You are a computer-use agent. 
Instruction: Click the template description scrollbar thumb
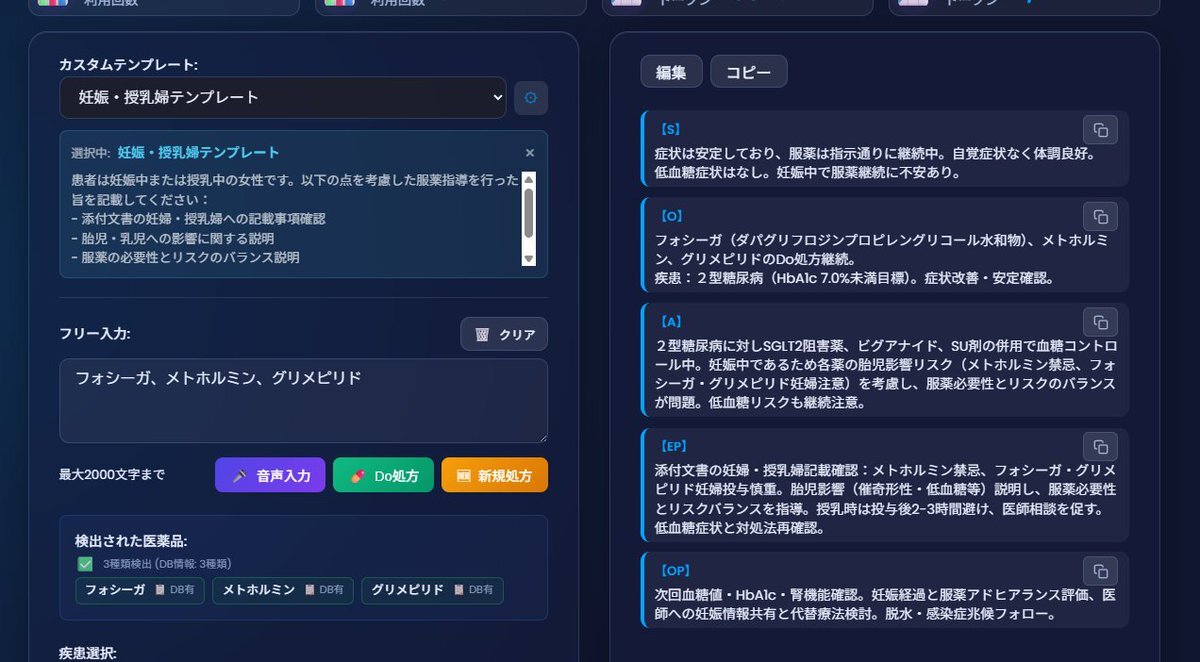(x=529, y=212)
